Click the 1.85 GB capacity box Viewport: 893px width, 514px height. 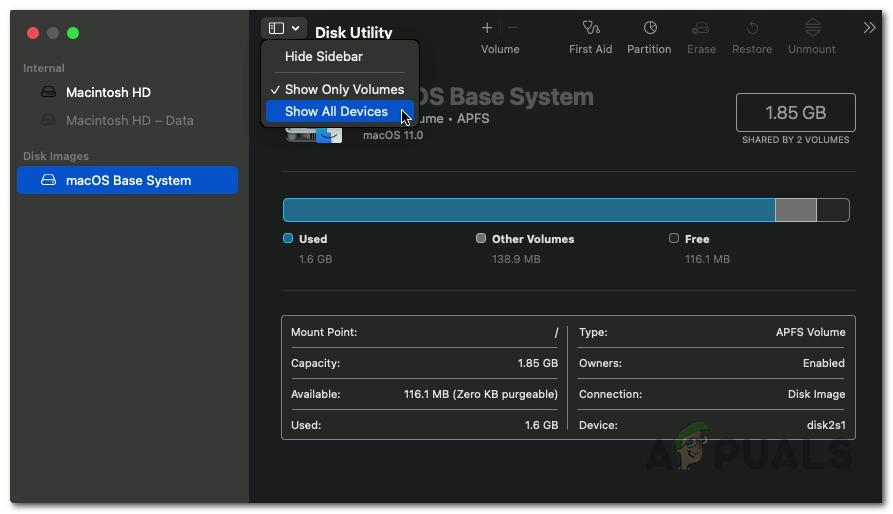point(795,113)
